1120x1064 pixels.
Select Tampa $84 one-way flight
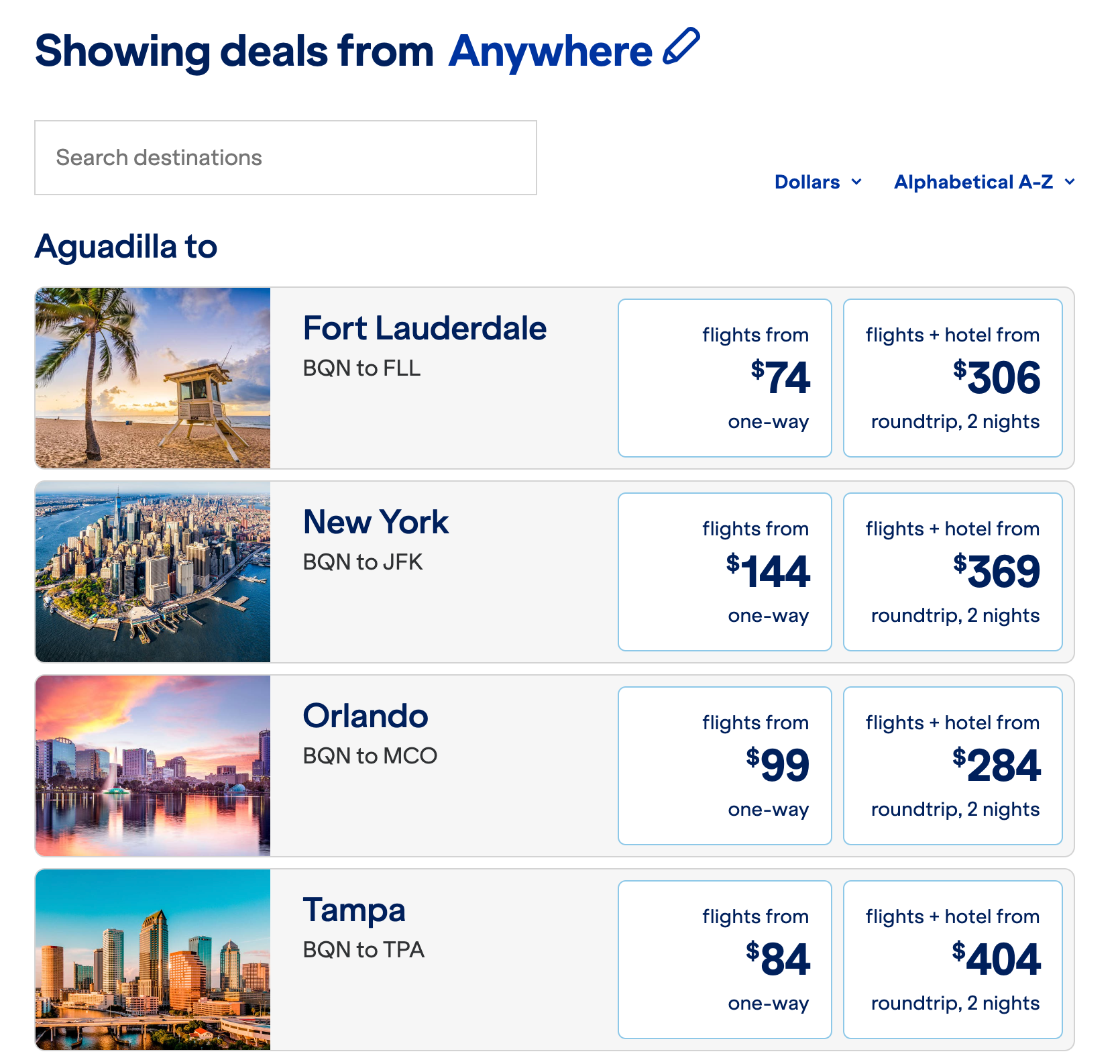[x=724, y=959]
